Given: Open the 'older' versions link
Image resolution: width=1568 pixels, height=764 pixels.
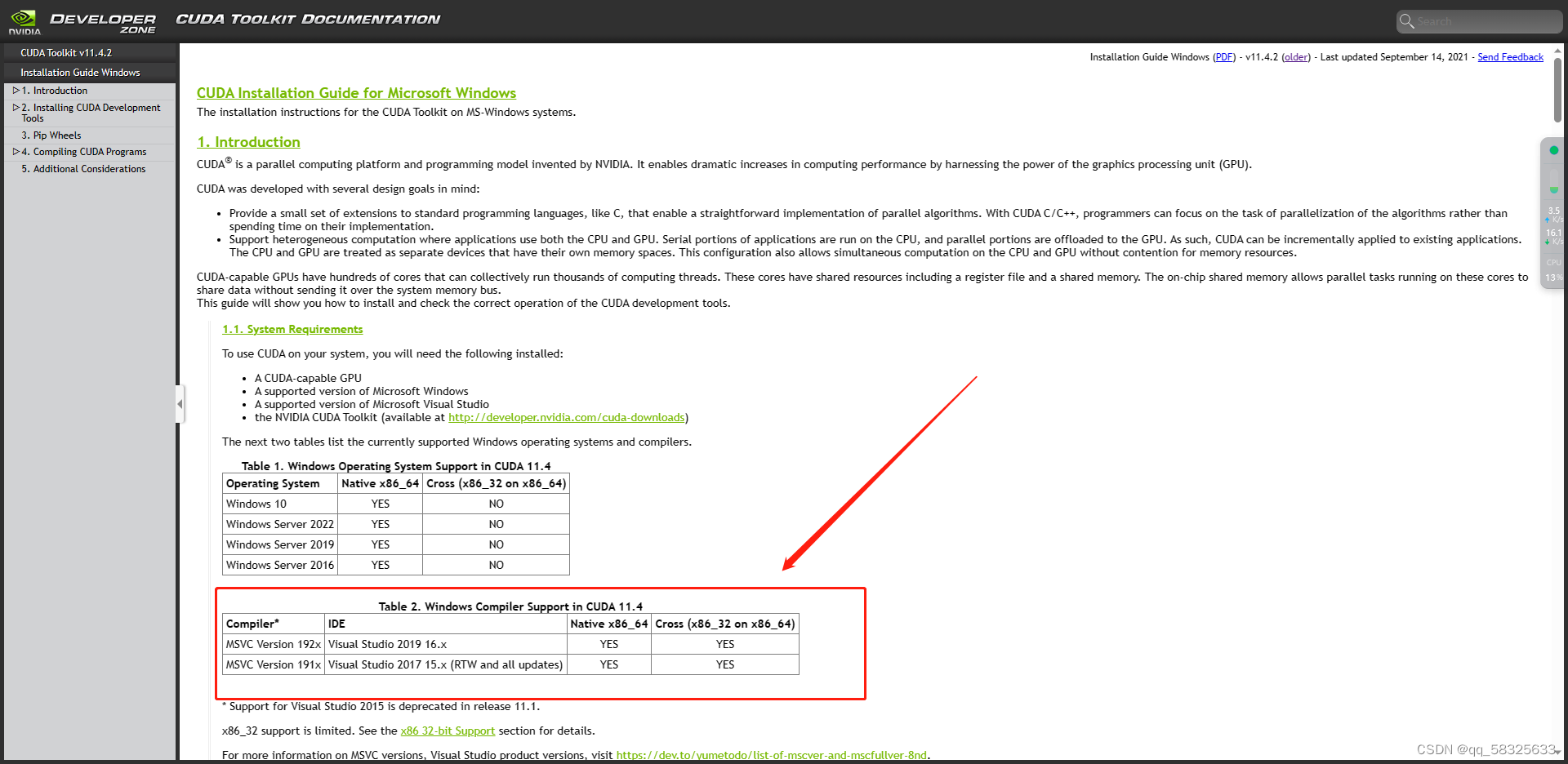Looking at the screenshot, I should [1296, 57].
